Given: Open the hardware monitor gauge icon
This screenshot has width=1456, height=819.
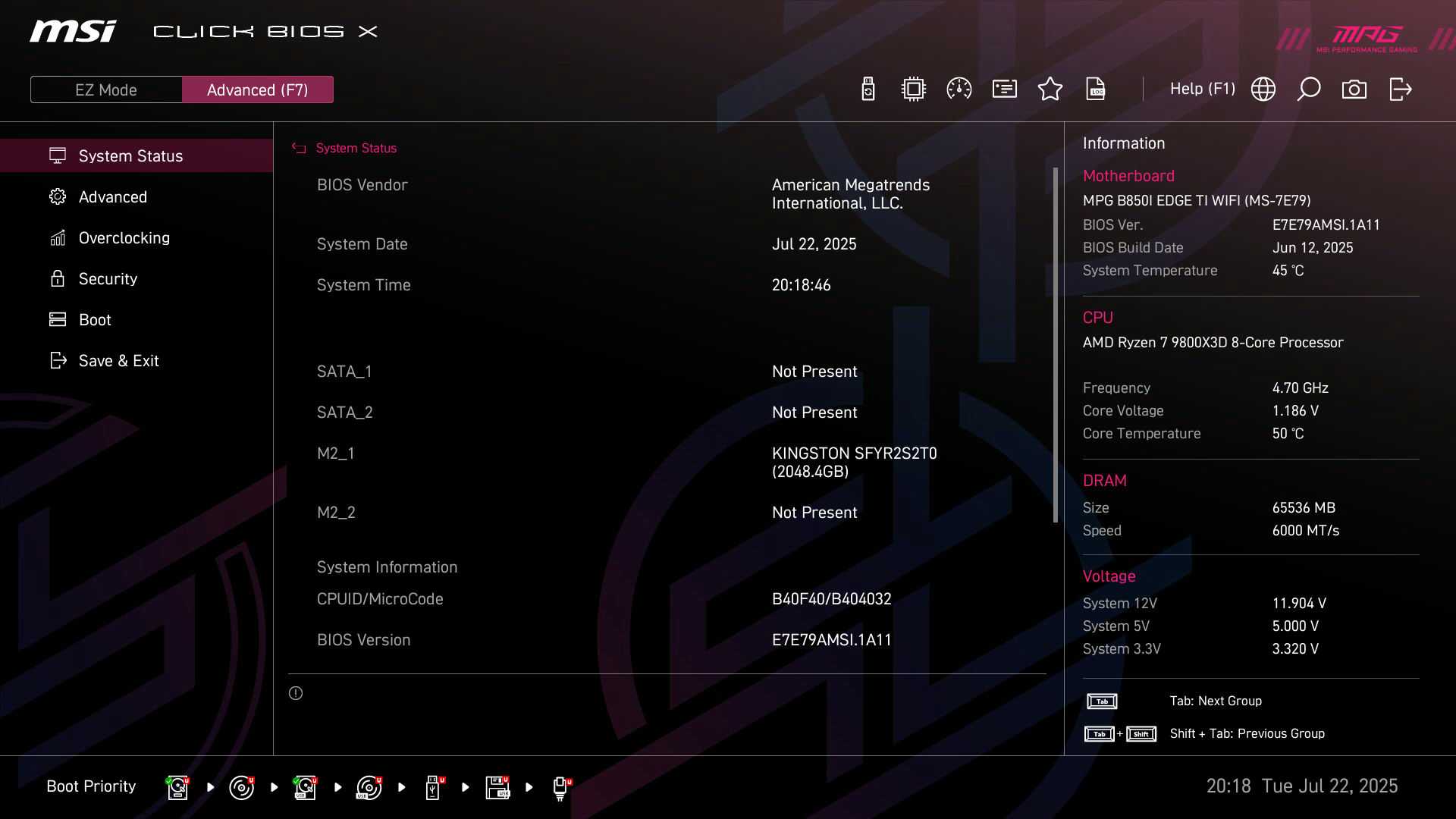Looking at the screenshot, I should (959, 89).
